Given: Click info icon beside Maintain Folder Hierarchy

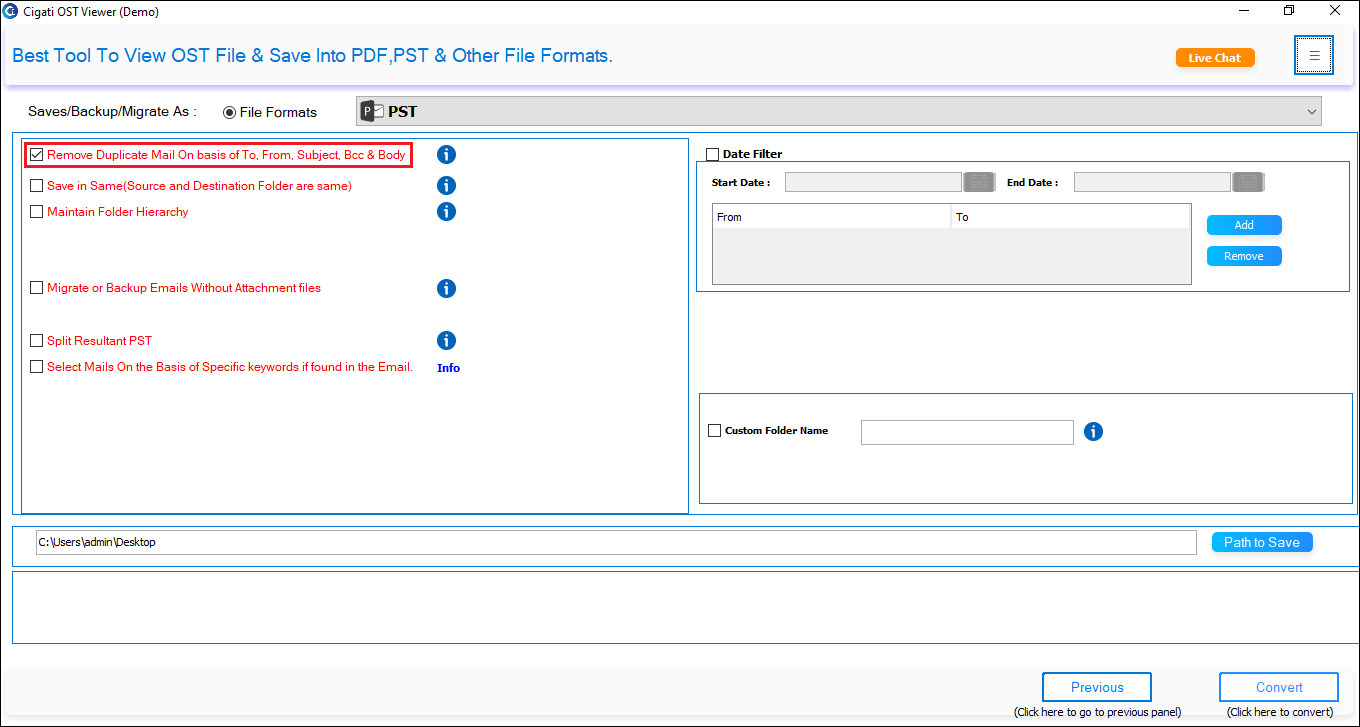Looking at the screenshot, I should [x=447, y=211].
